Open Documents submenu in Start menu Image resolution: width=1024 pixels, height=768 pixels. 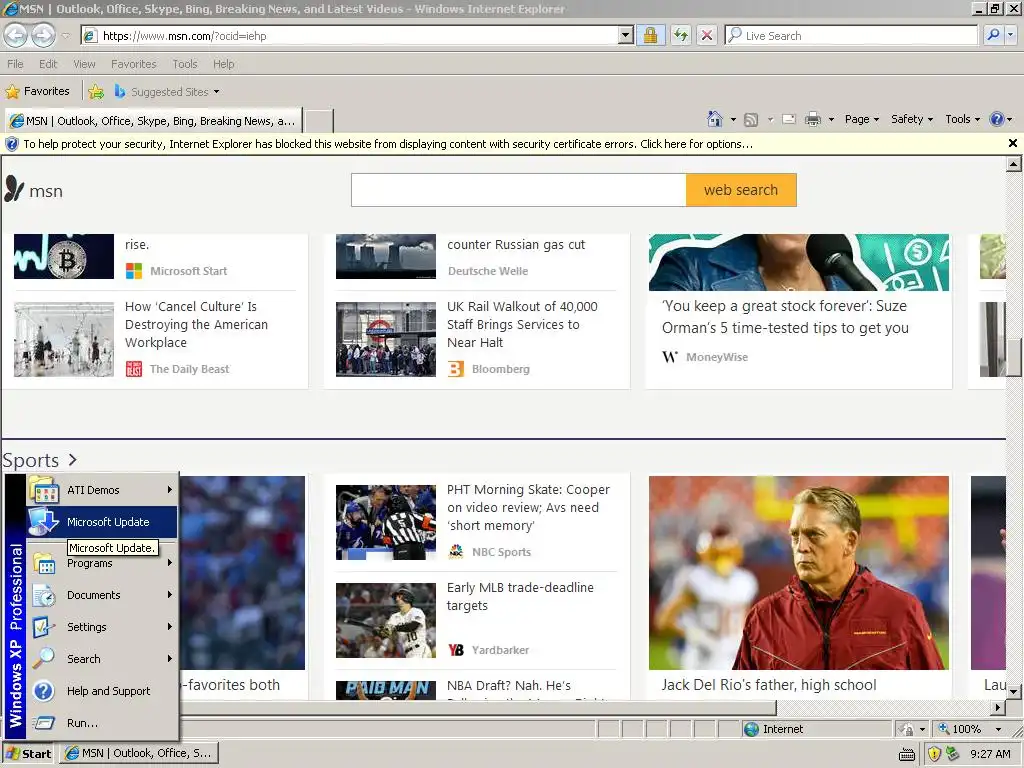point(102,595)
